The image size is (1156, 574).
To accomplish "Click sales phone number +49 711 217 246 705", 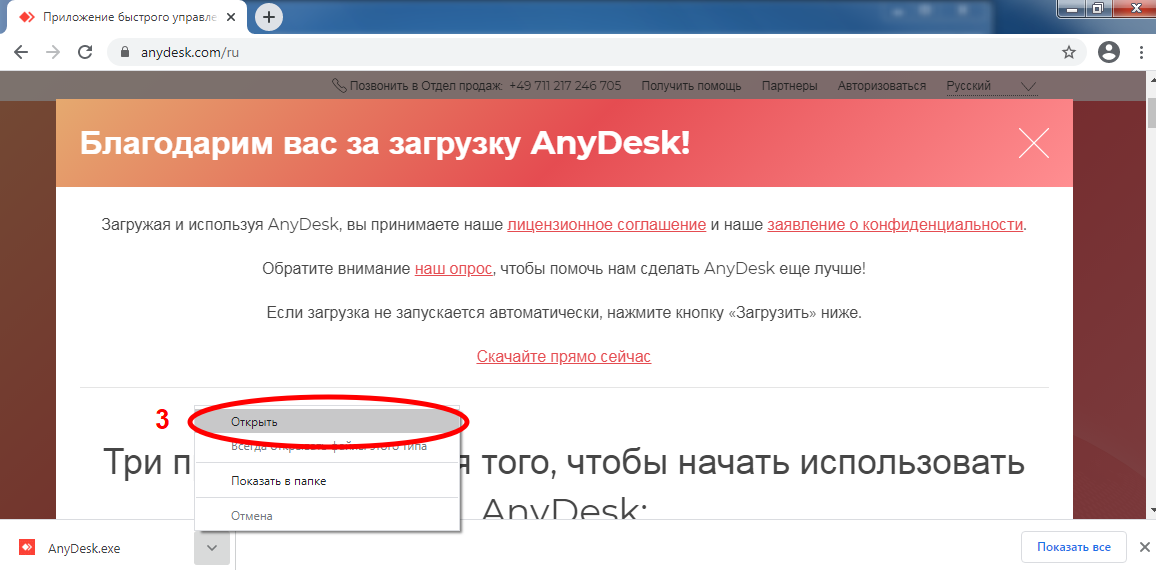I will 565,85.
